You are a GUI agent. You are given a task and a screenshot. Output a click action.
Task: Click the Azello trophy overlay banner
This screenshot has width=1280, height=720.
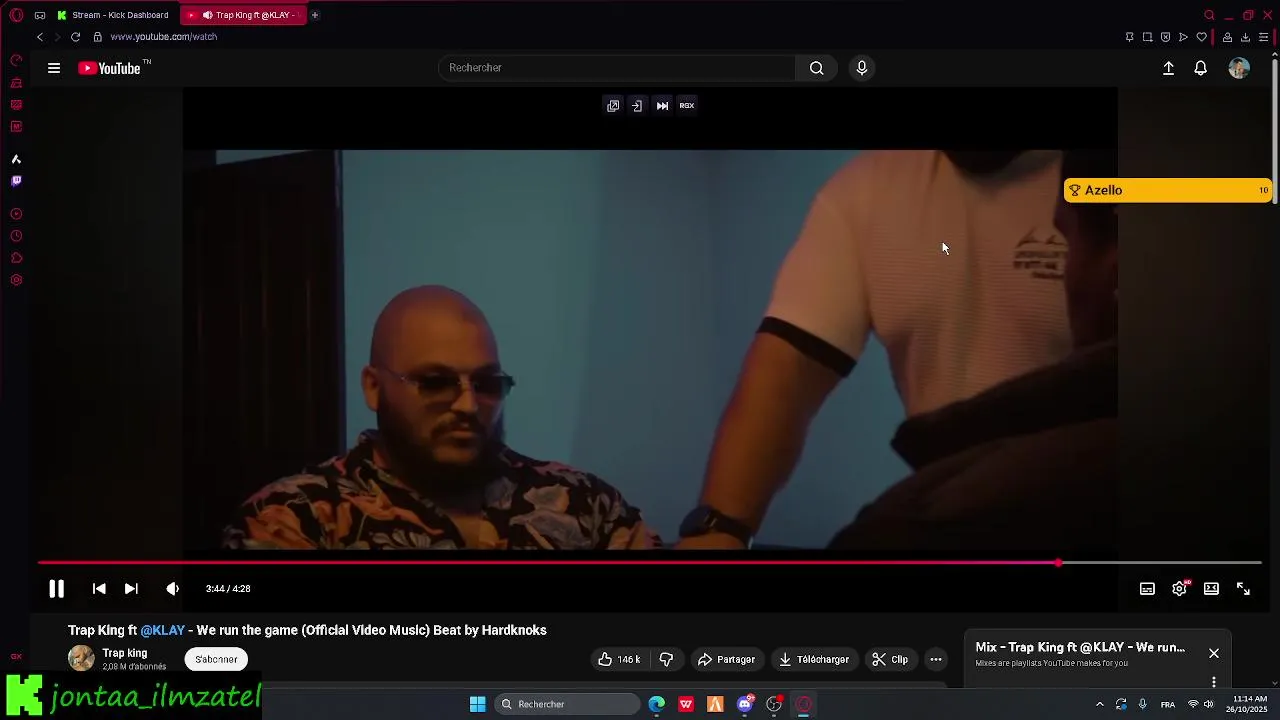(1167, 190)
